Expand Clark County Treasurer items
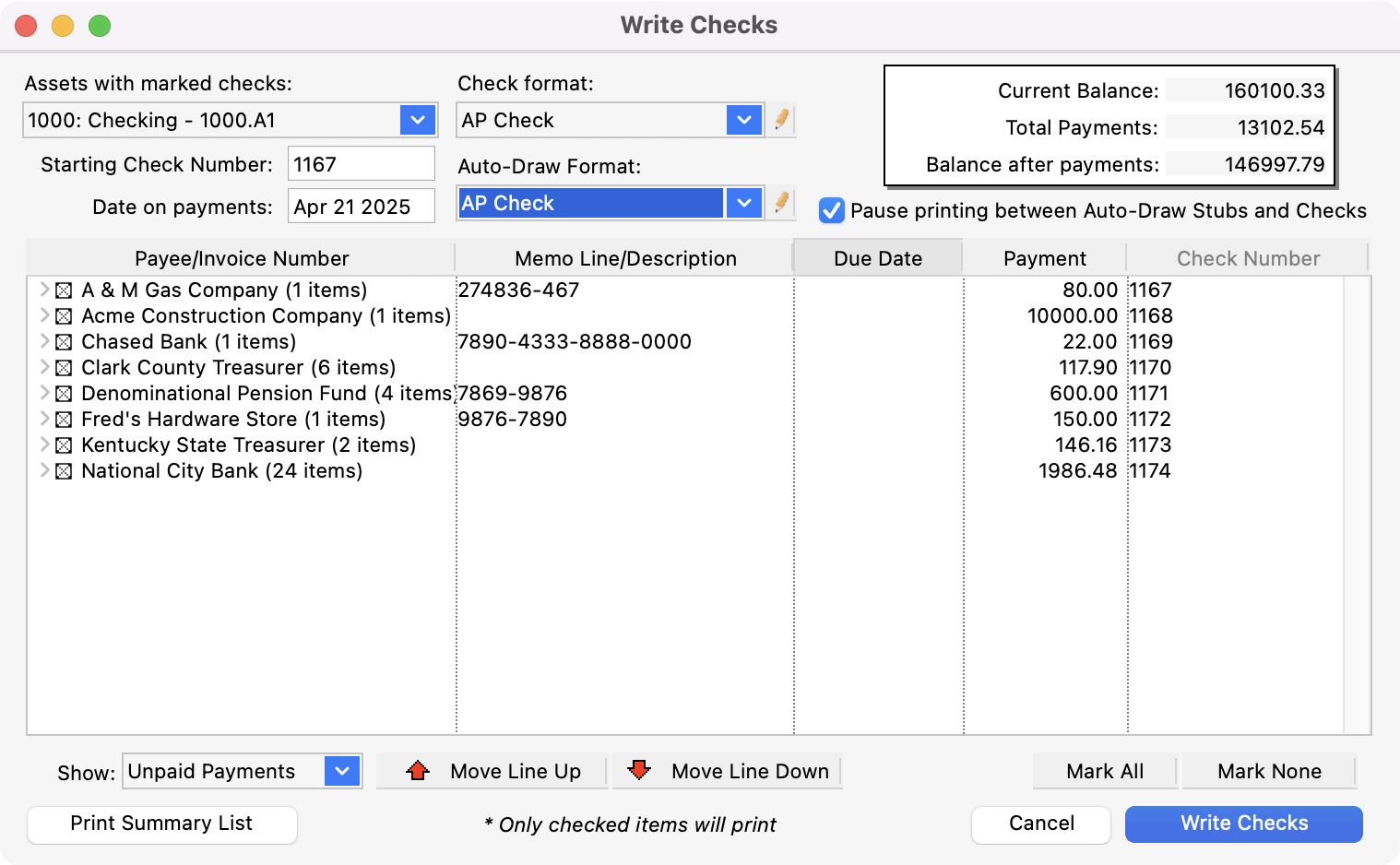1400x865 pixels. click(x=43, y=367)
